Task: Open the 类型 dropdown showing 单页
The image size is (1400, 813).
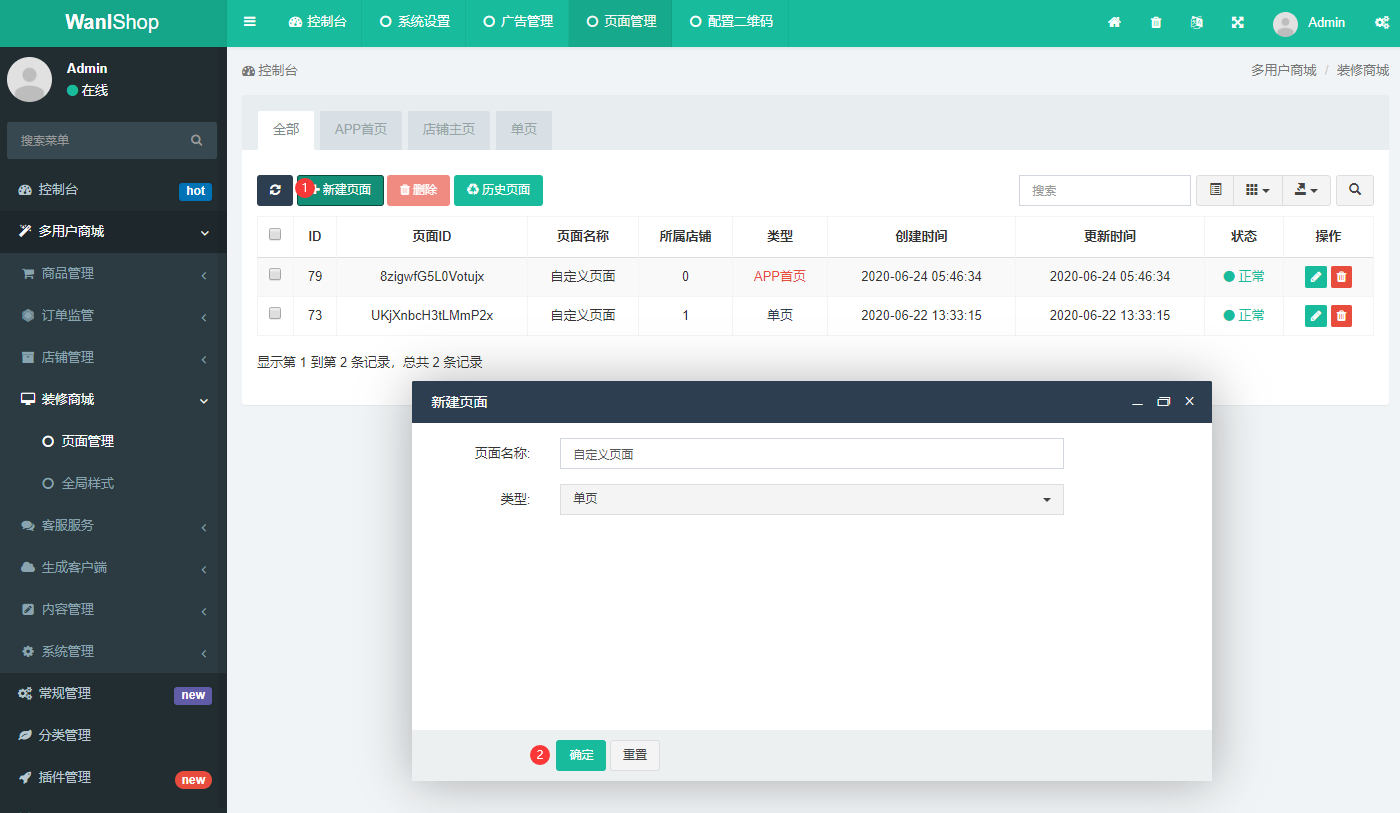Action: pyautogui.click(x=812, y=499)
